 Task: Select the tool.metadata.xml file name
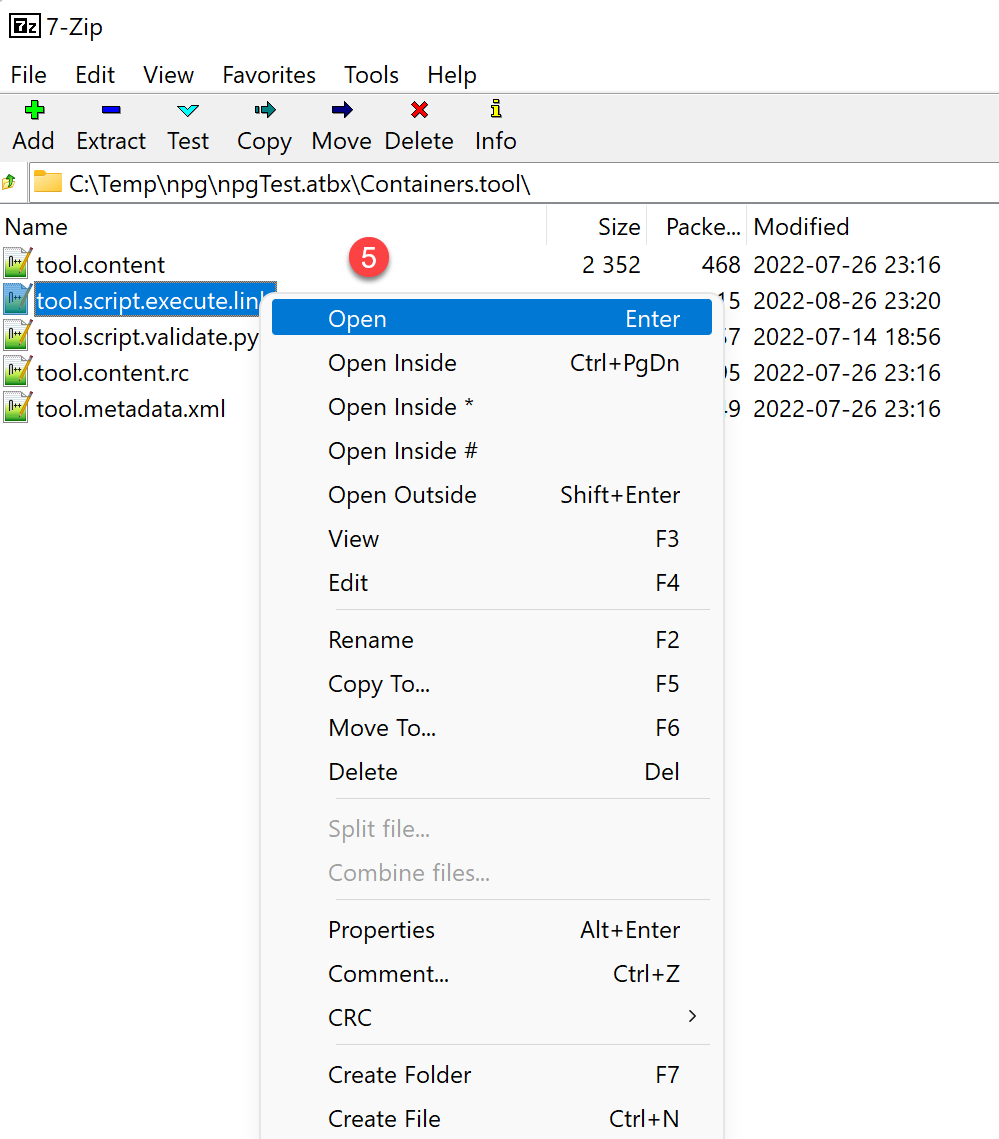click(131, 409)
